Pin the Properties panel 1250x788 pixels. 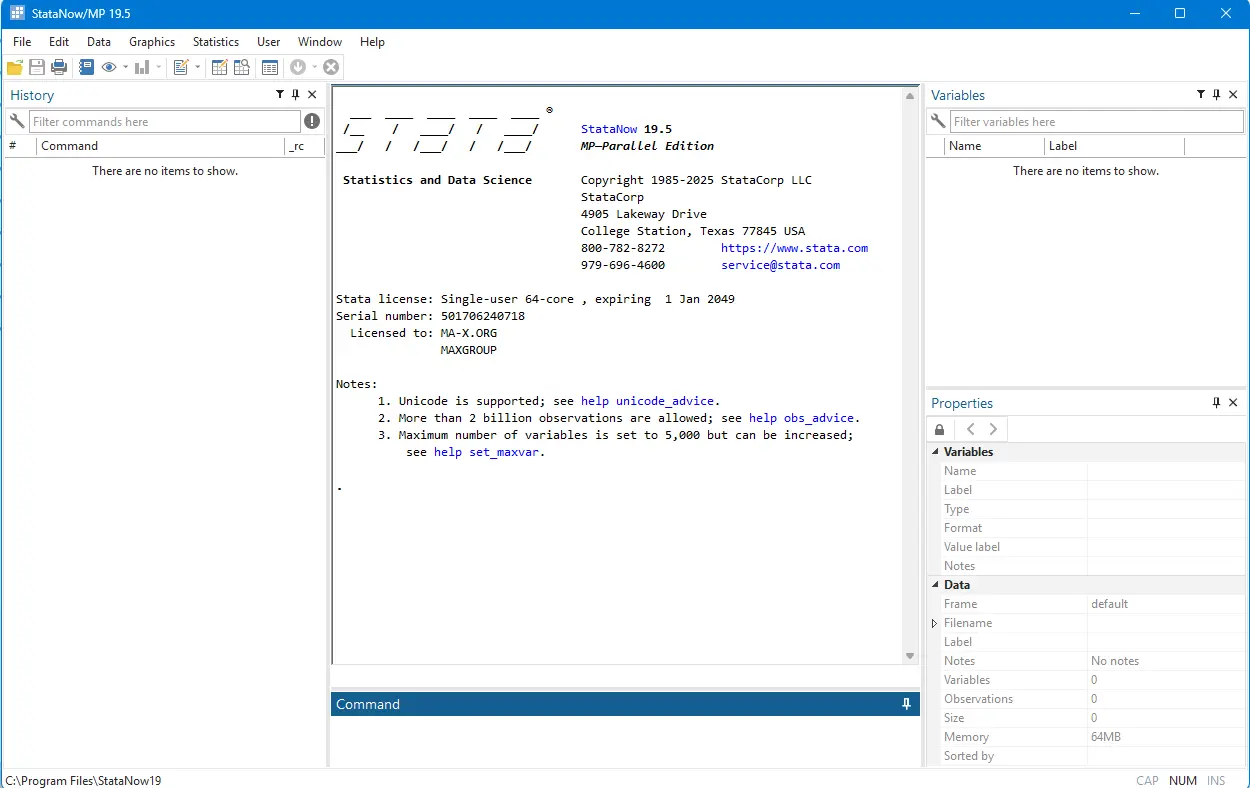[x=1216, y=402]
